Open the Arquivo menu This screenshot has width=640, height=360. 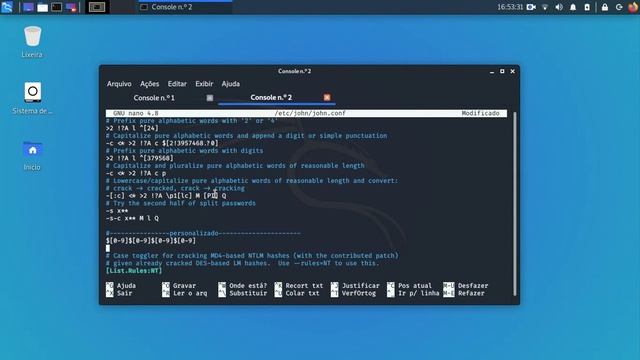tap(119, 84)
